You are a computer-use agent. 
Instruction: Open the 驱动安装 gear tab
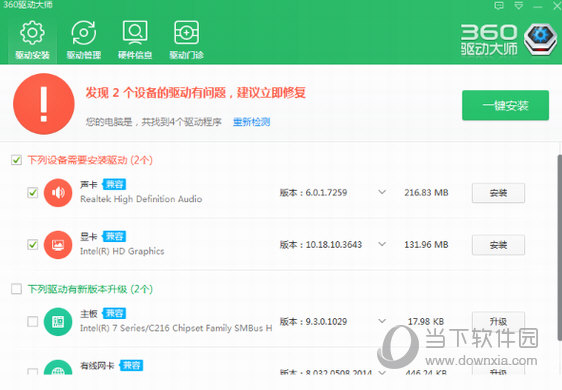click(32, 40)
